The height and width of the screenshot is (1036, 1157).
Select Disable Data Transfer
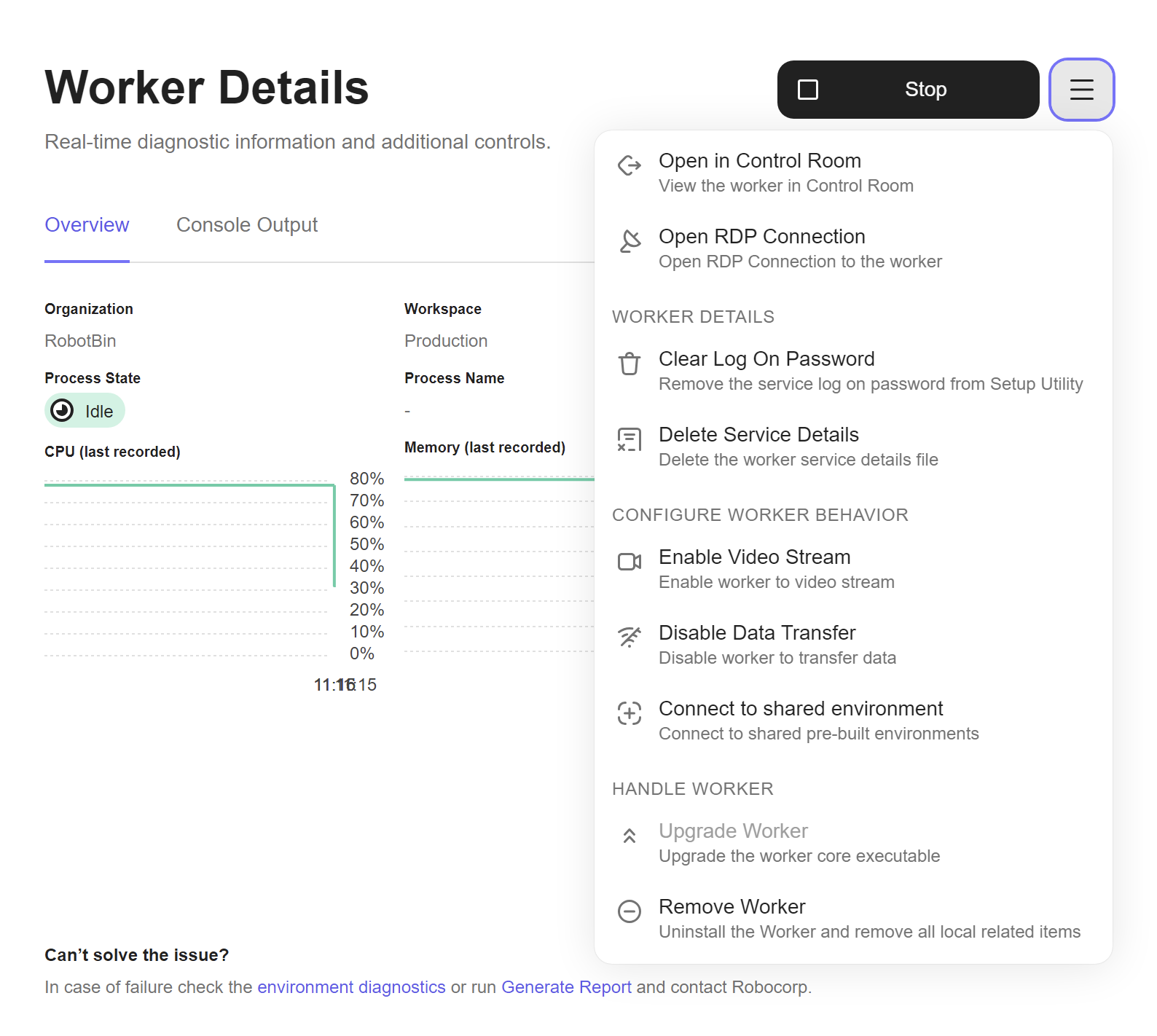tap(853, 644)
